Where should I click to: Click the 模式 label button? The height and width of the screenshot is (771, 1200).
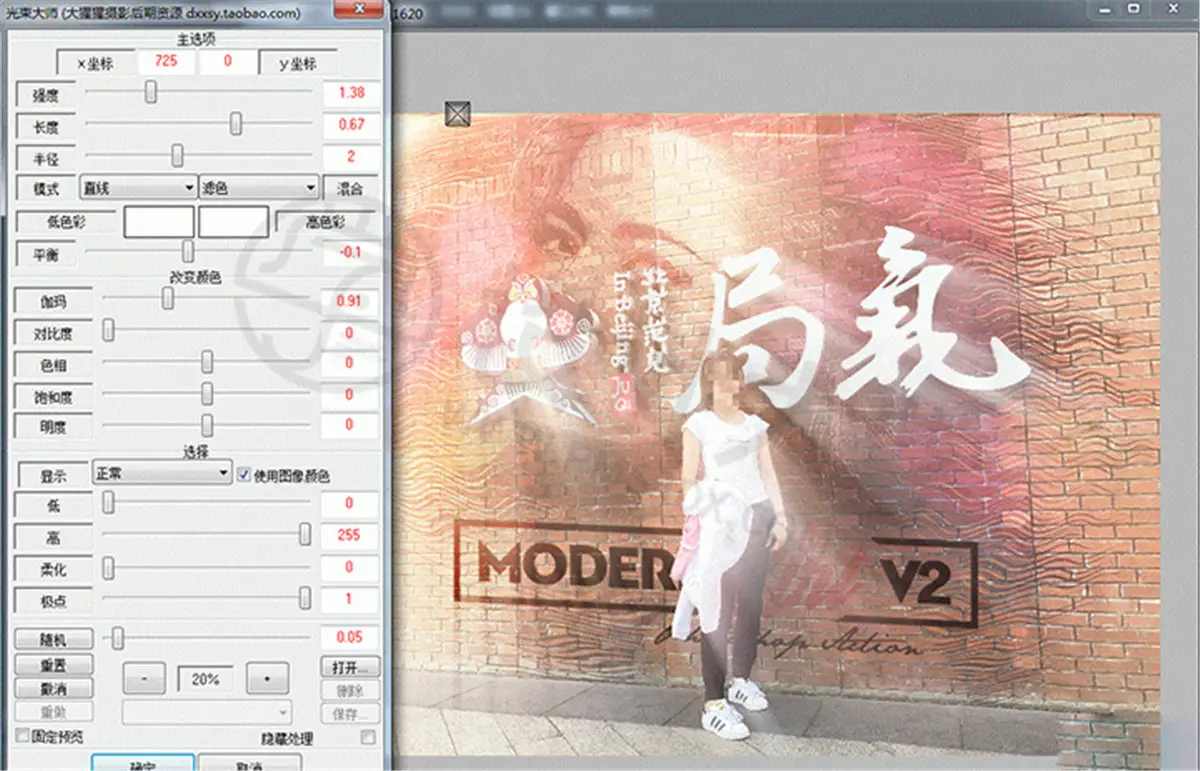[x=46, y=189]
